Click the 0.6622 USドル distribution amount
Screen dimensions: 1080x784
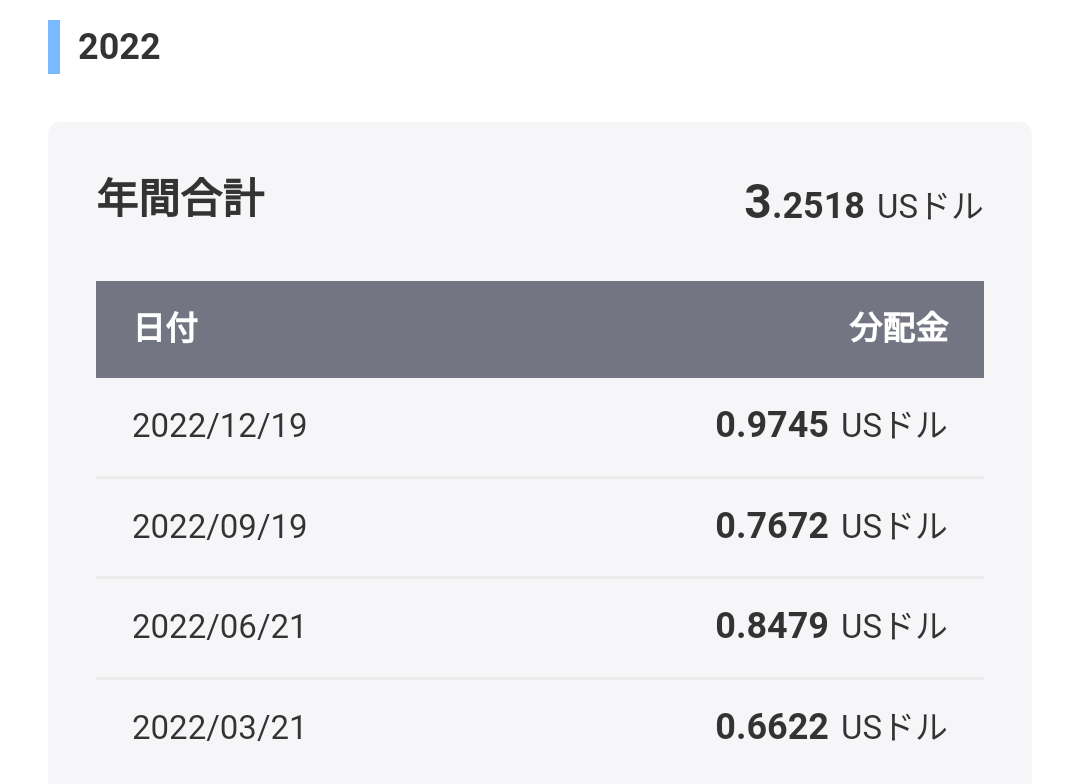(831, 728)
